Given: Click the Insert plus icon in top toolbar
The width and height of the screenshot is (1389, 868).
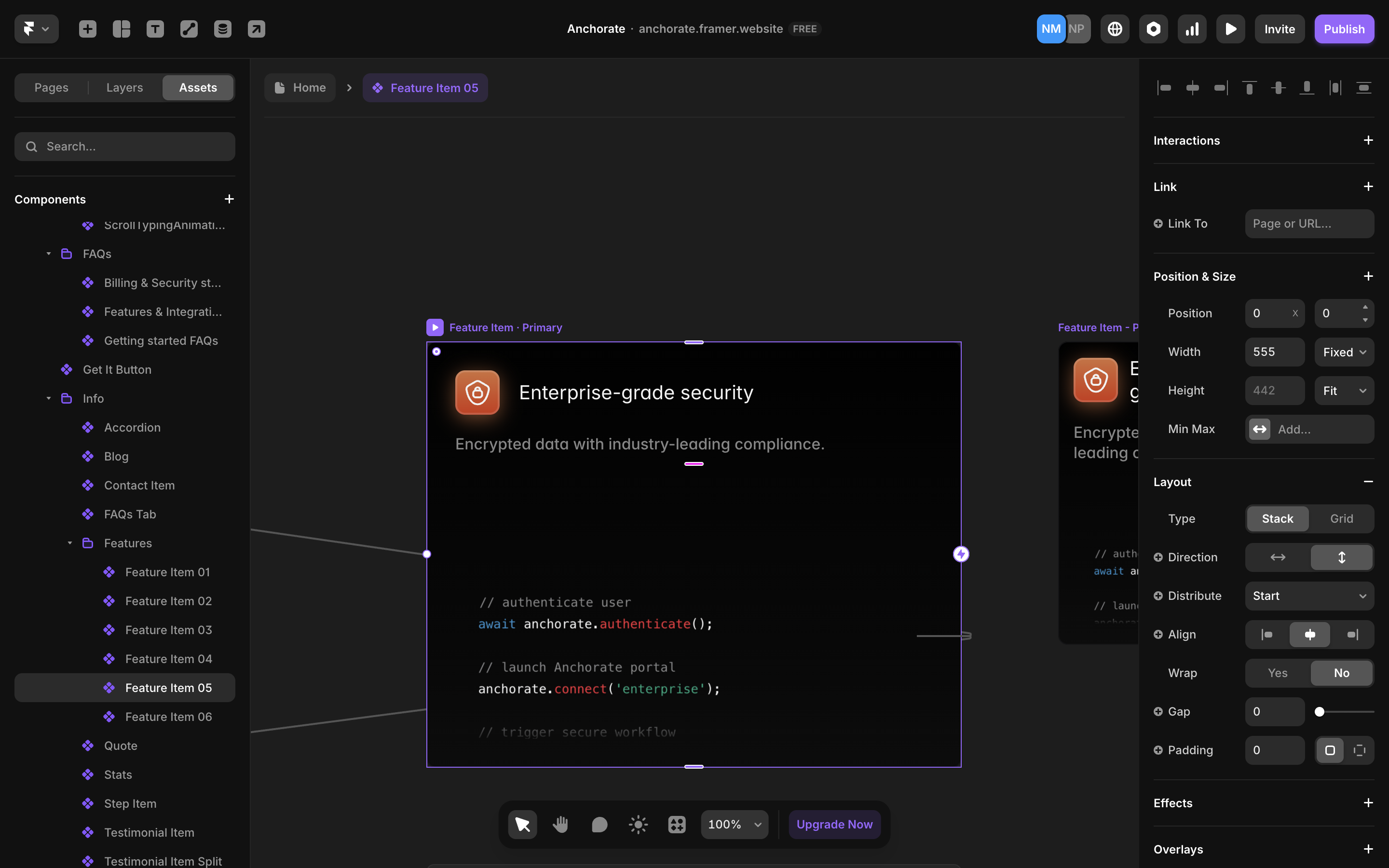Looking at the screenshot, I should pyautogui.click(x=87, y=29).
